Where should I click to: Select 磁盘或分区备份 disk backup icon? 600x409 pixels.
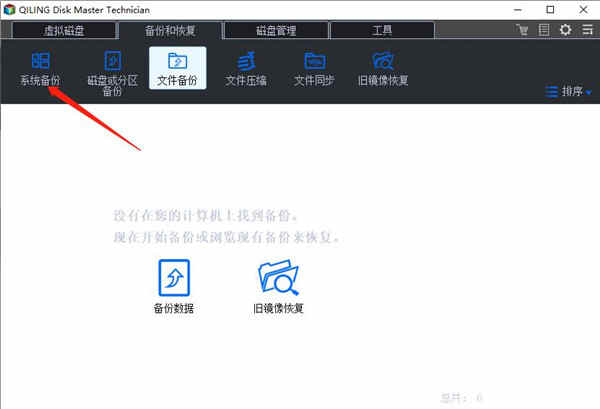pos(112,73)
